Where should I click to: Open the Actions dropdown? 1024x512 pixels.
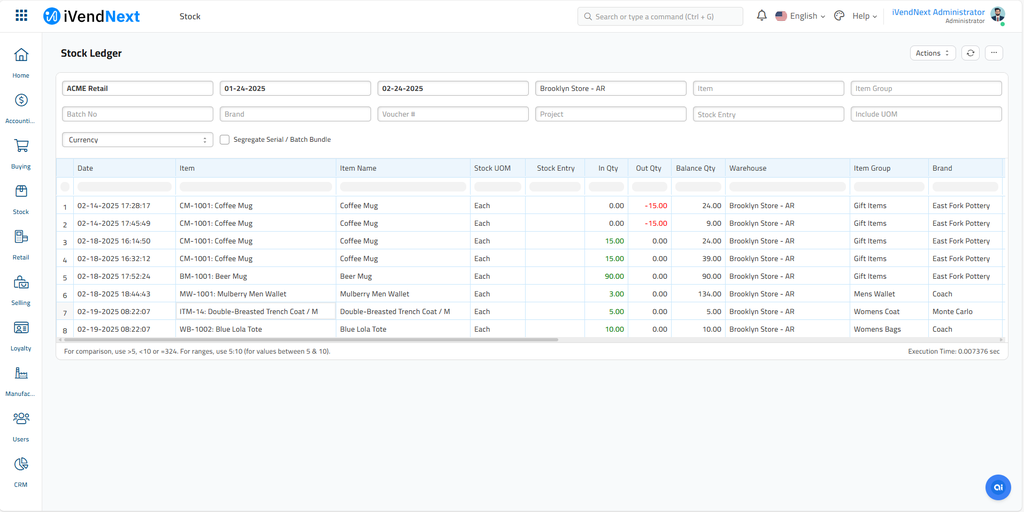(932, 53)
